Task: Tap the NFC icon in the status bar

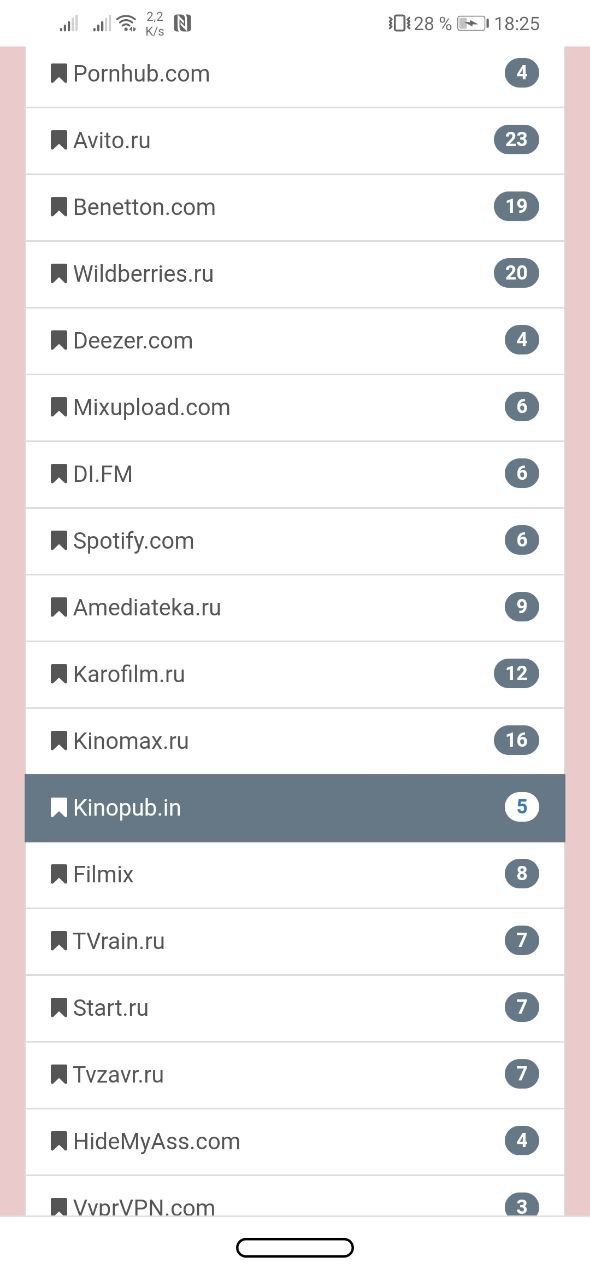Action: (x=182, y=23)
